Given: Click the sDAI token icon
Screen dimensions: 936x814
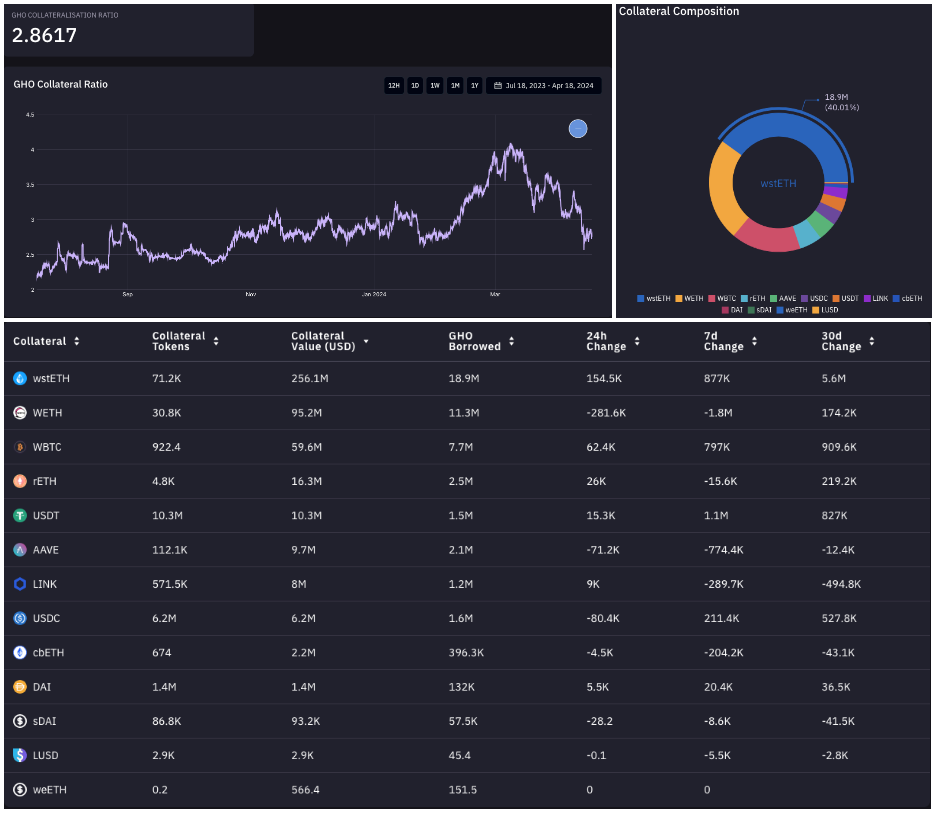Looking at the screenshot, I should (20, 721).
